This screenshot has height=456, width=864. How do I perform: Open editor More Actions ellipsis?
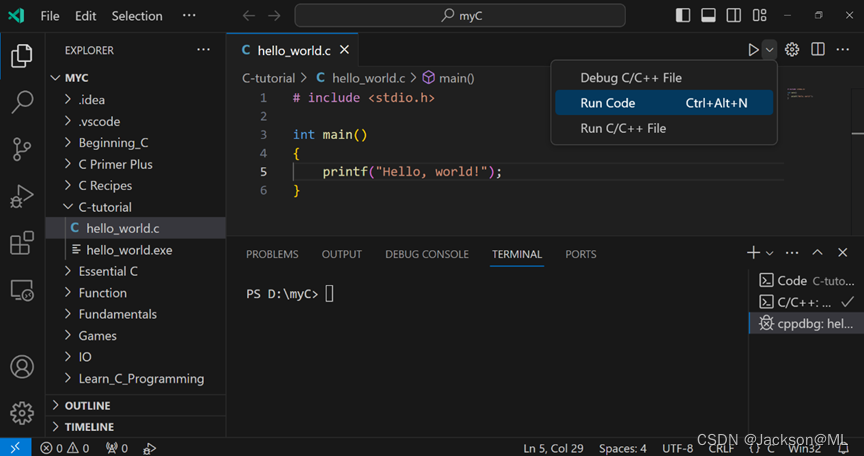pyautogui.click(x=843, y=50)
